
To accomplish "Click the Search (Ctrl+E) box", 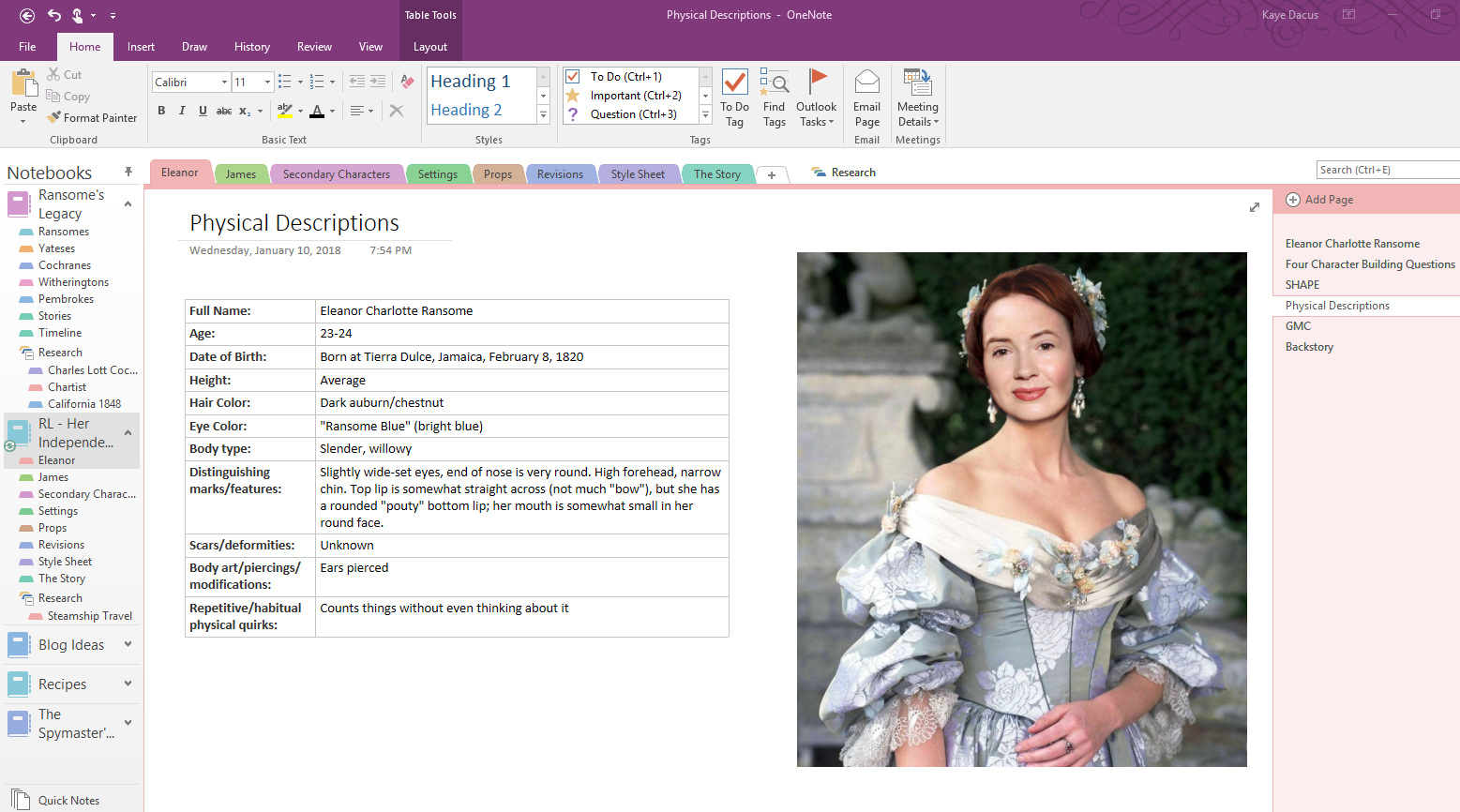I will (1388, 170).
